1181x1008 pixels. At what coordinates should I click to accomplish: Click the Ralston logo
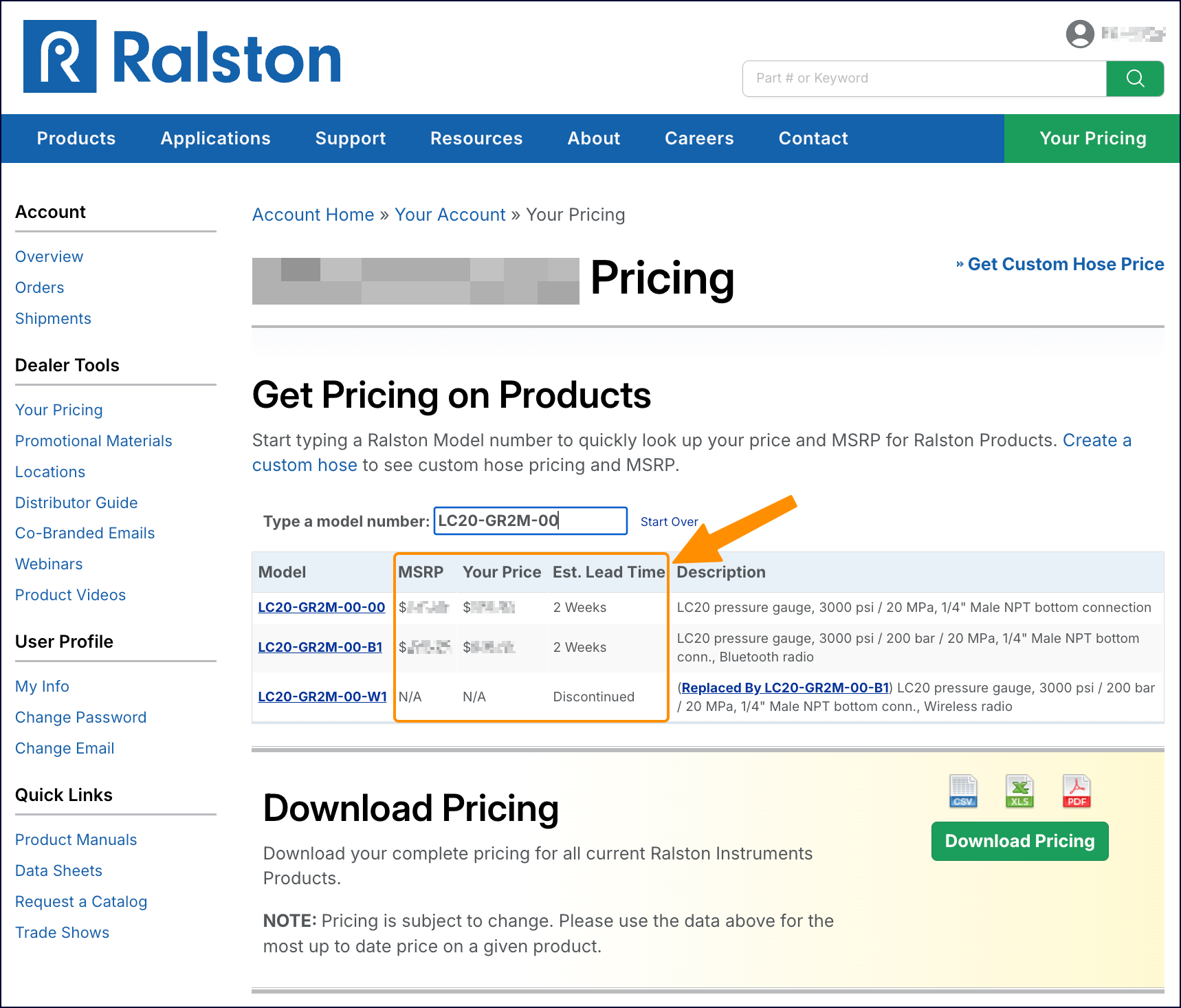[x=182, y=56]
